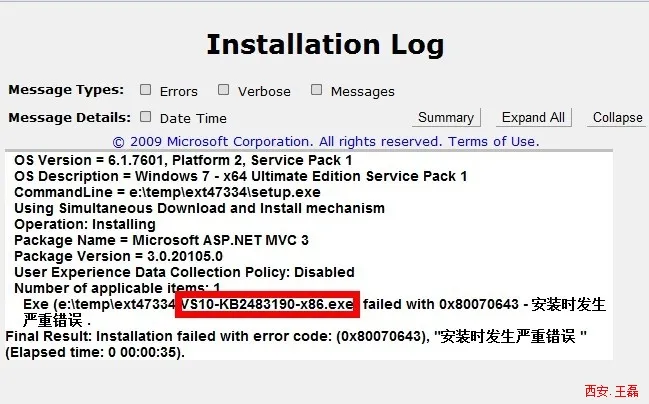Enable the Date Time details checkbox

[146, 116]
